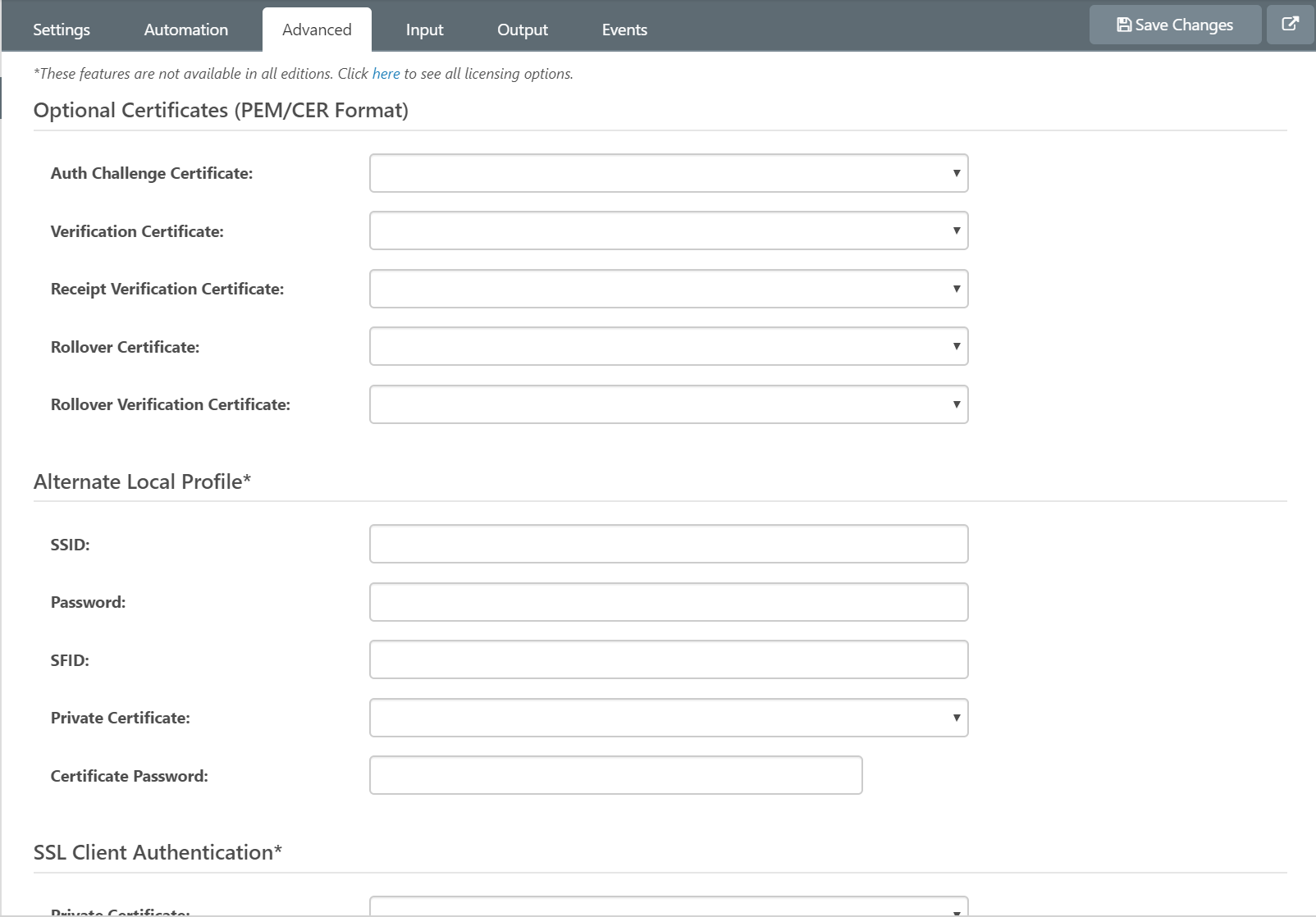Open the Output tab
The image size is (1316, 917).
[523, 30]
